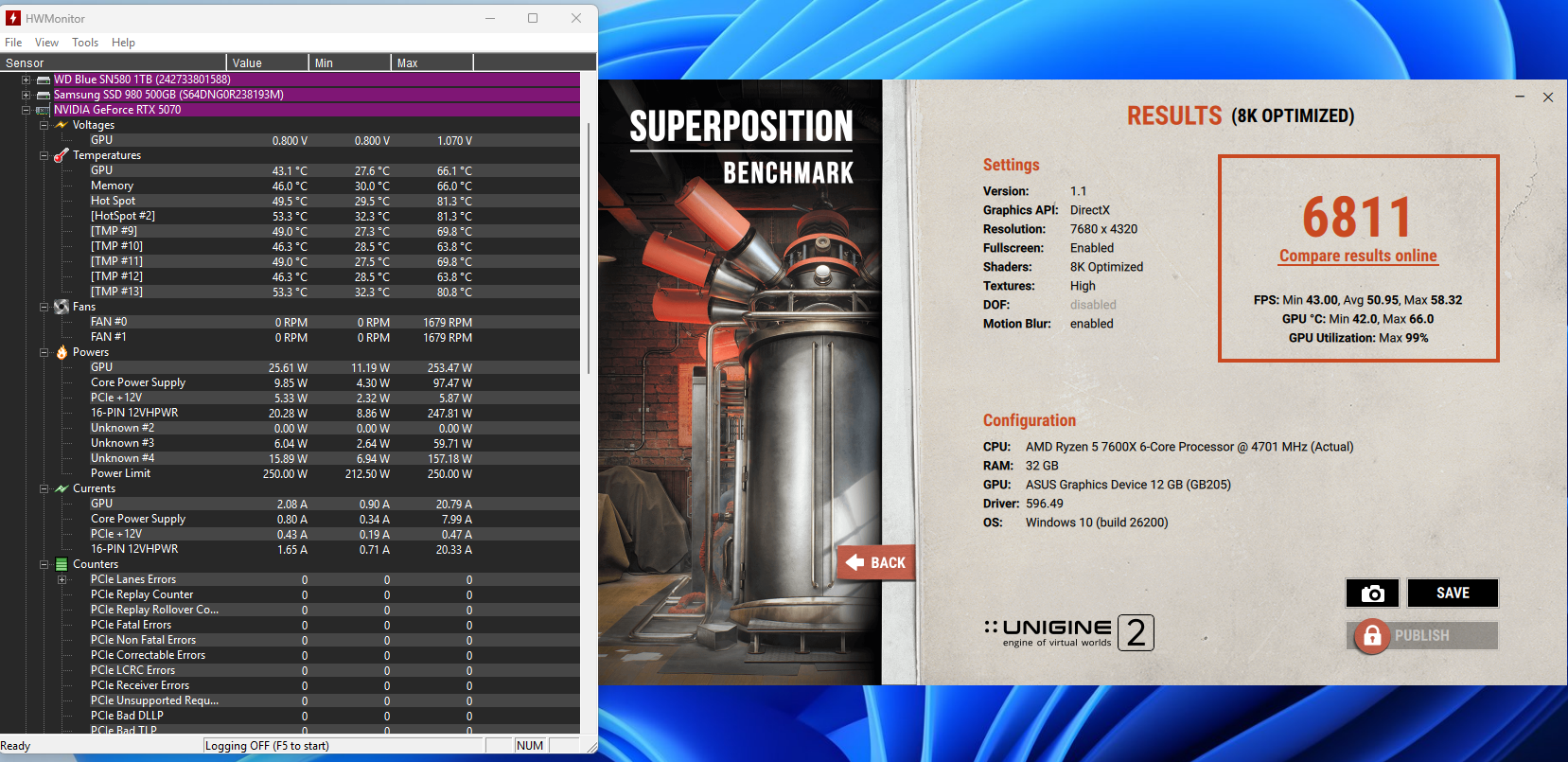The width and height of the screenshot is (1568, 762).
Task: Collapse the Counters section
Action: pos(44,564)
